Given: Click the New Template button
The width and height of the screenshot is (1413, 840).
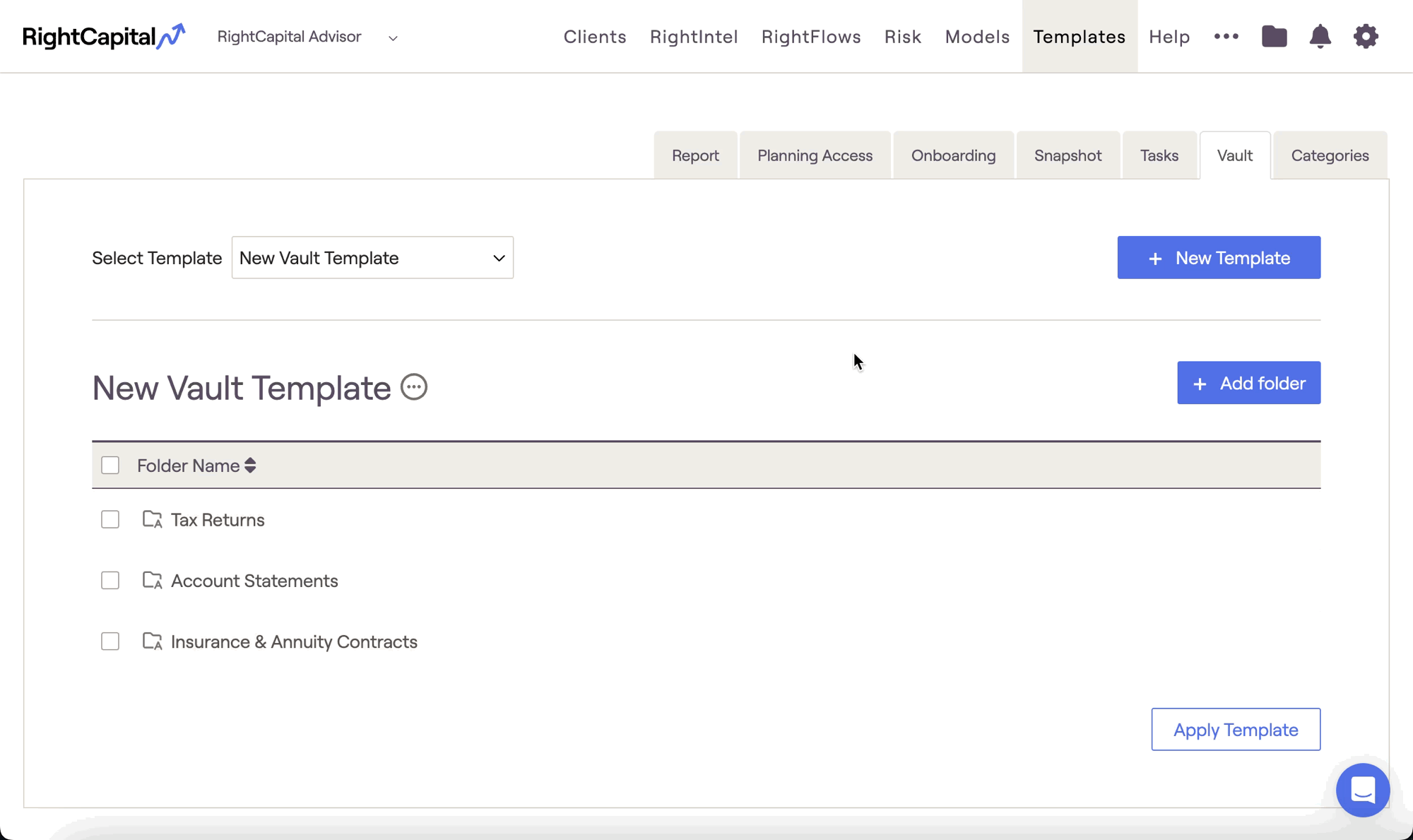Looking at the screenshot, I should tap(1219, 258).
